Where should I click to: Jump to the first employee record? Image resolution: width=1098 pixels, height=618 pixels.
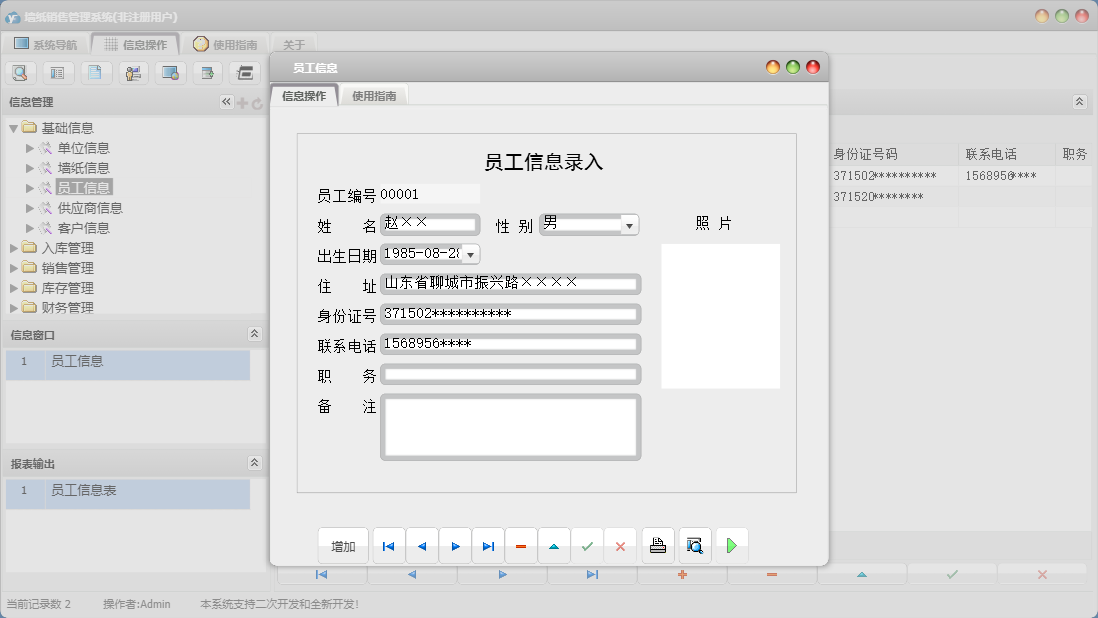click(x=388, y=545)
